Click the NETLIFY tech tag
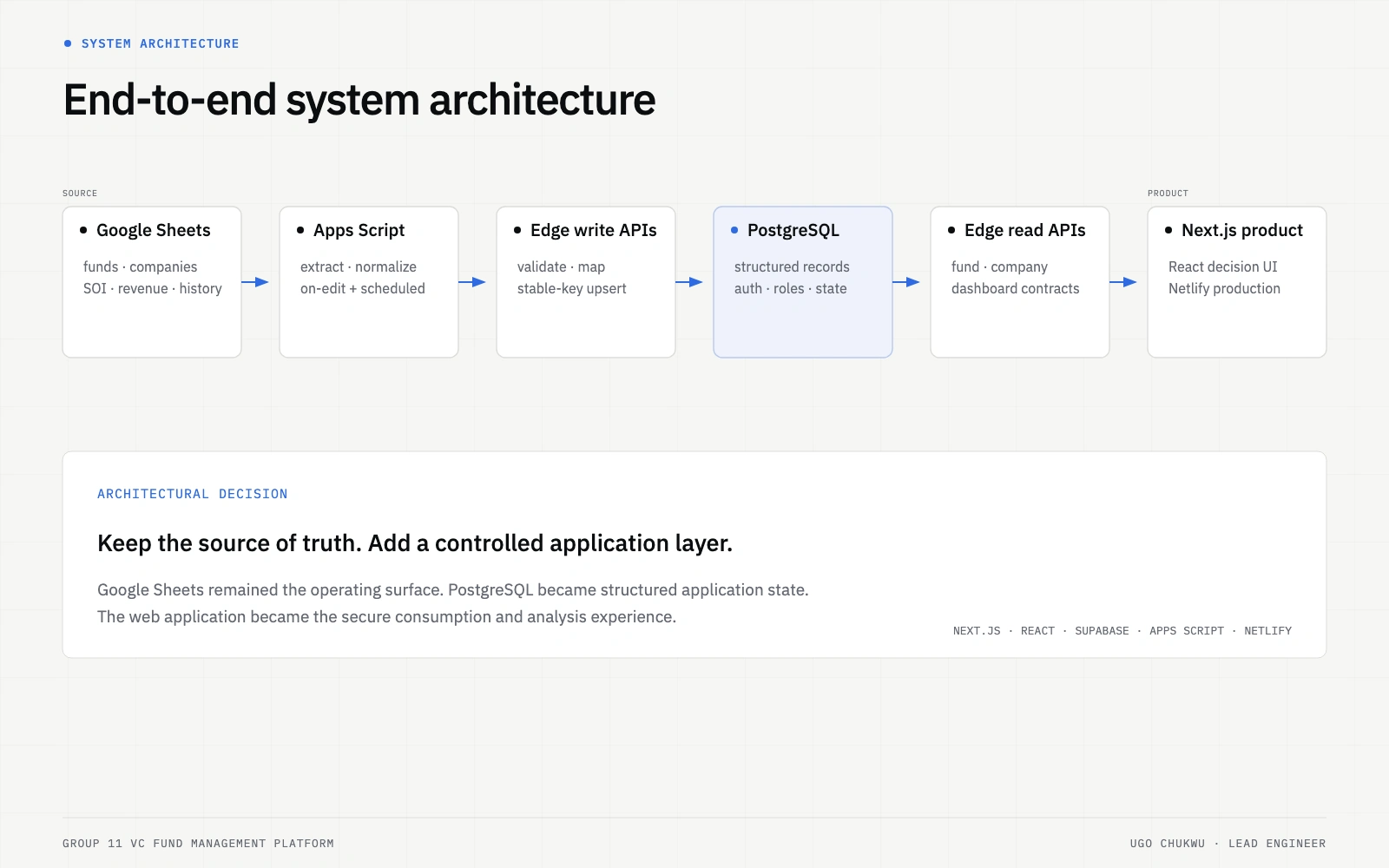The width and height of the screenshot is (1389, 868). coord(1267,631)
